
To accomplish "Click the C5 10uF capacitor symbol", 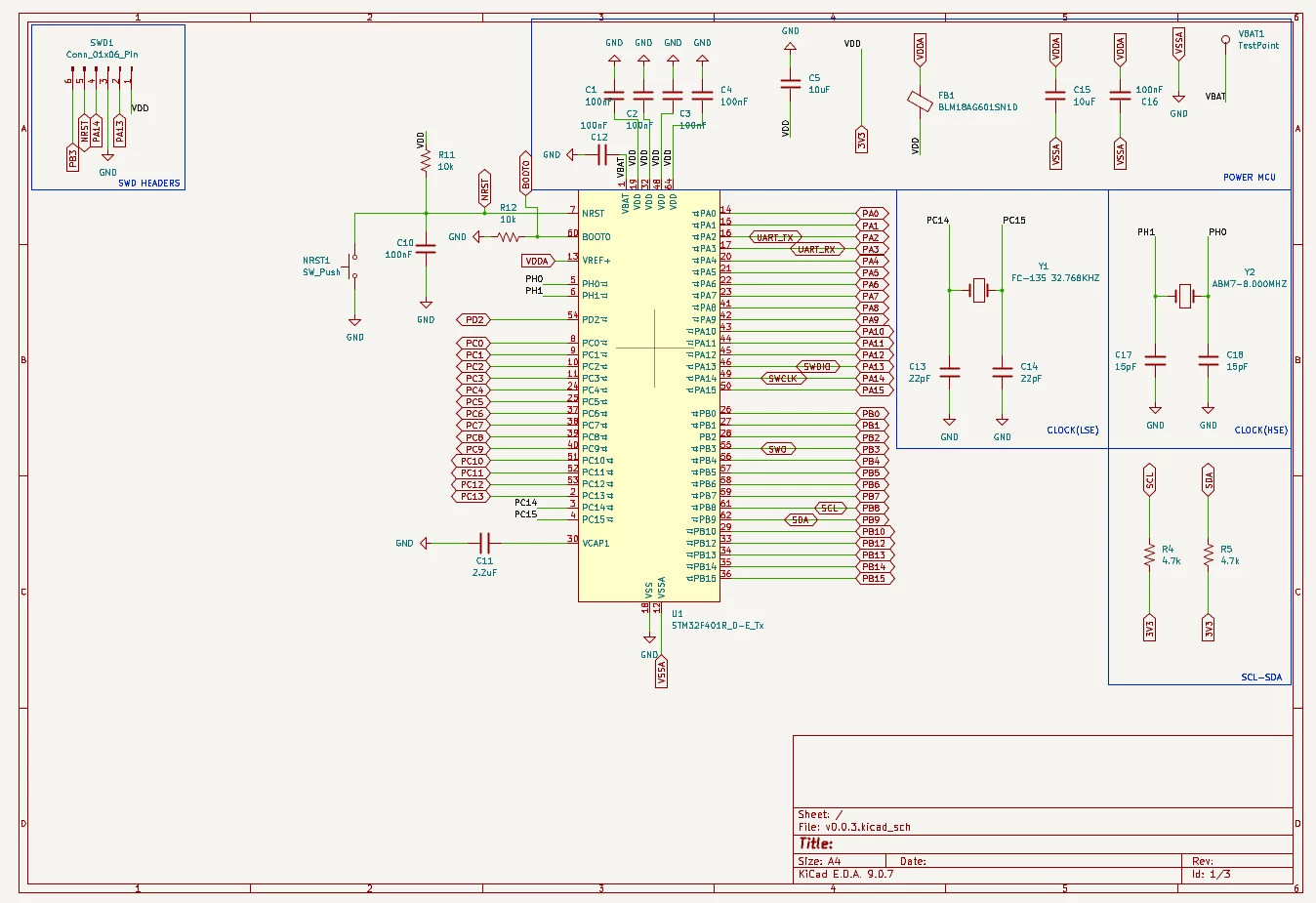I will click(x=791, y=84).
